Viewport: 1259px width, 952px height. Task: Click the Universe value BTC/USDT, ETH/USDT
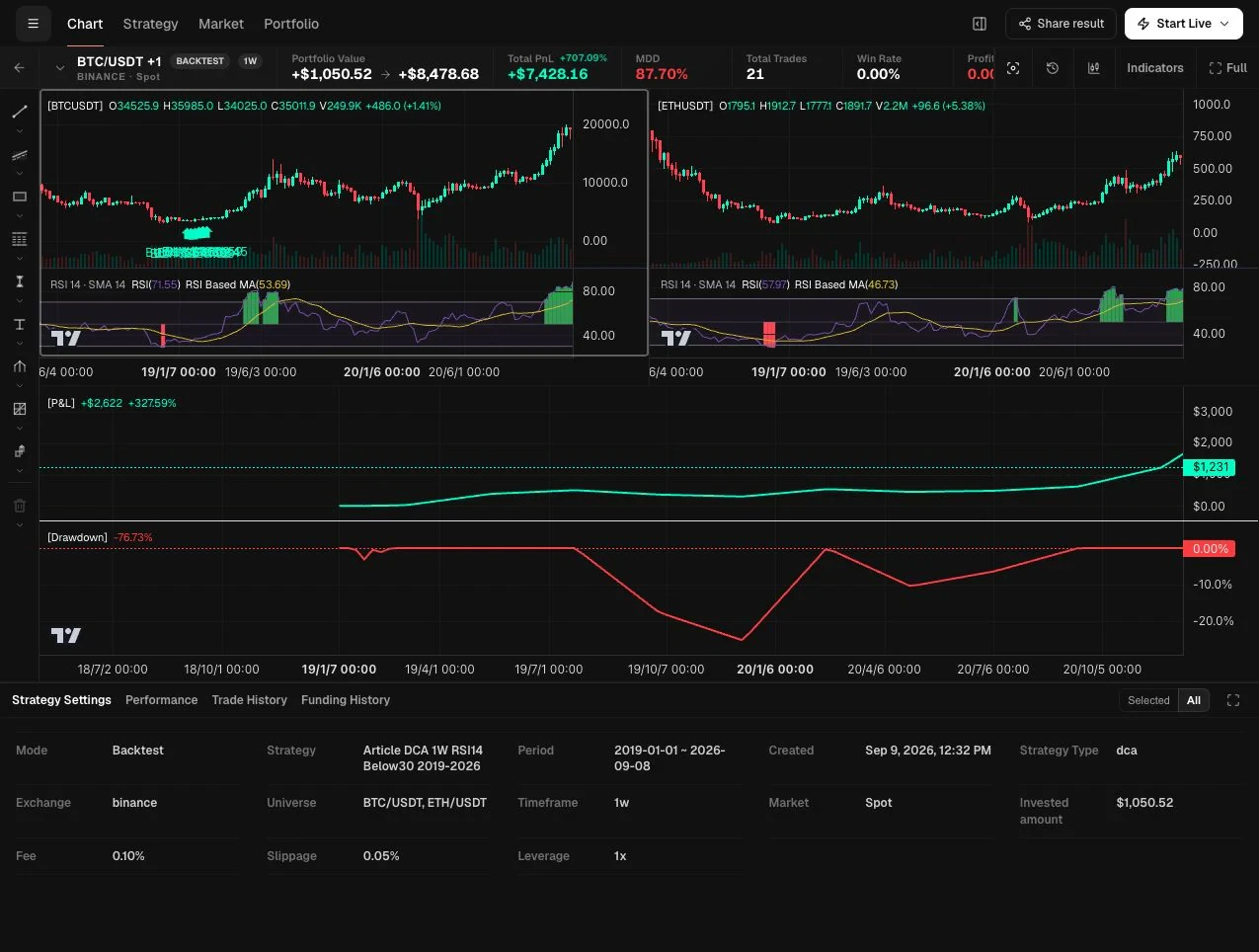pos(425,803)
